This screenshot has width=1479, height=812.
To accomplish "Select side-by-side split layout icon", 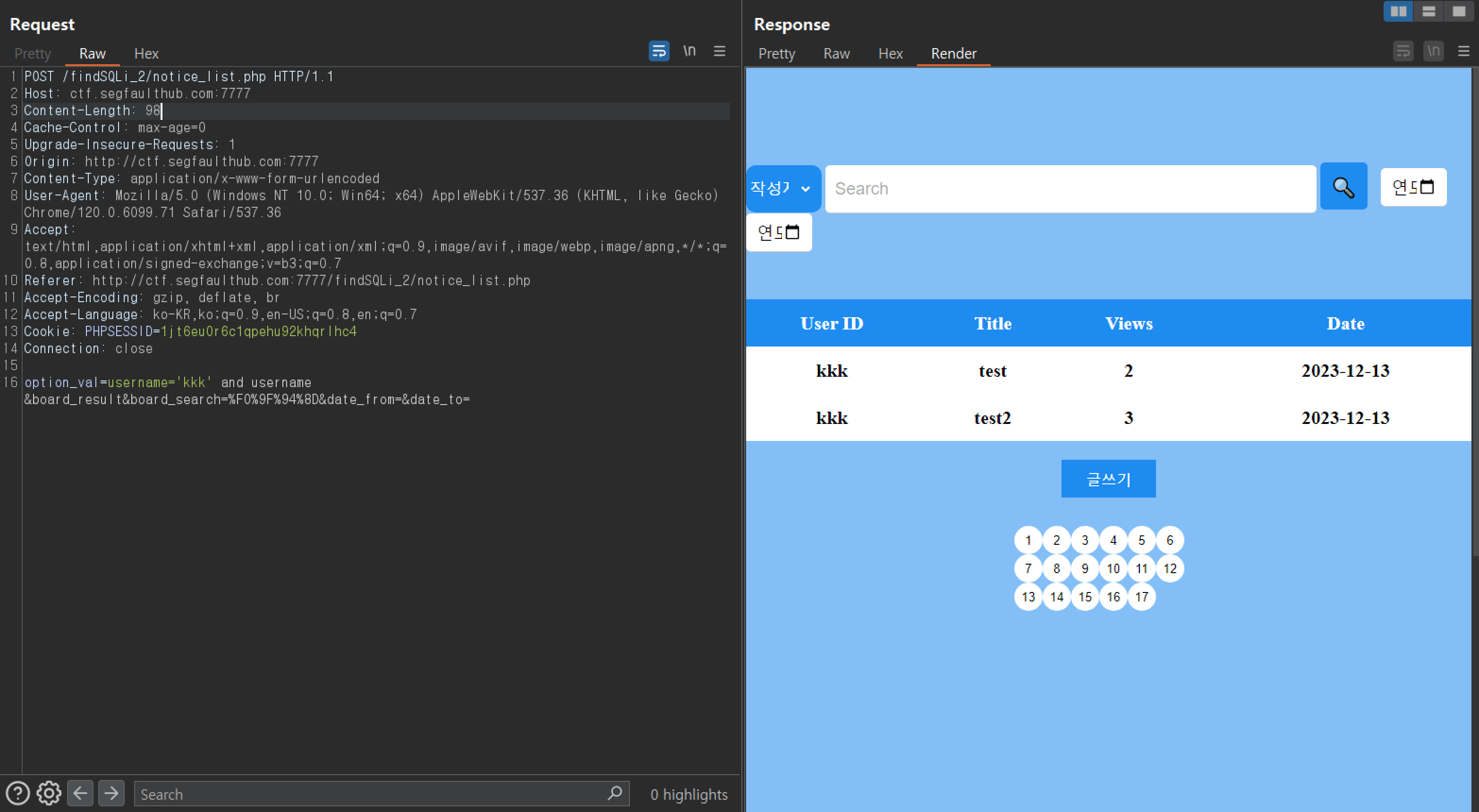I will [1398, 11].
